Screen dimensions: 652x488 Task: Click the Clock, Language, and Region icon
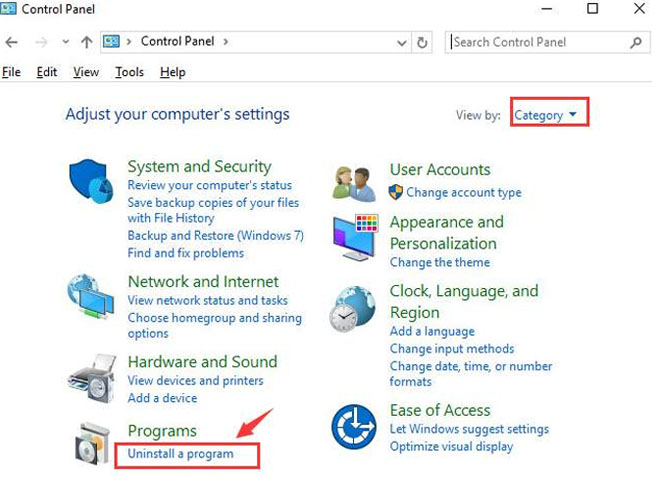pos(353,308)
